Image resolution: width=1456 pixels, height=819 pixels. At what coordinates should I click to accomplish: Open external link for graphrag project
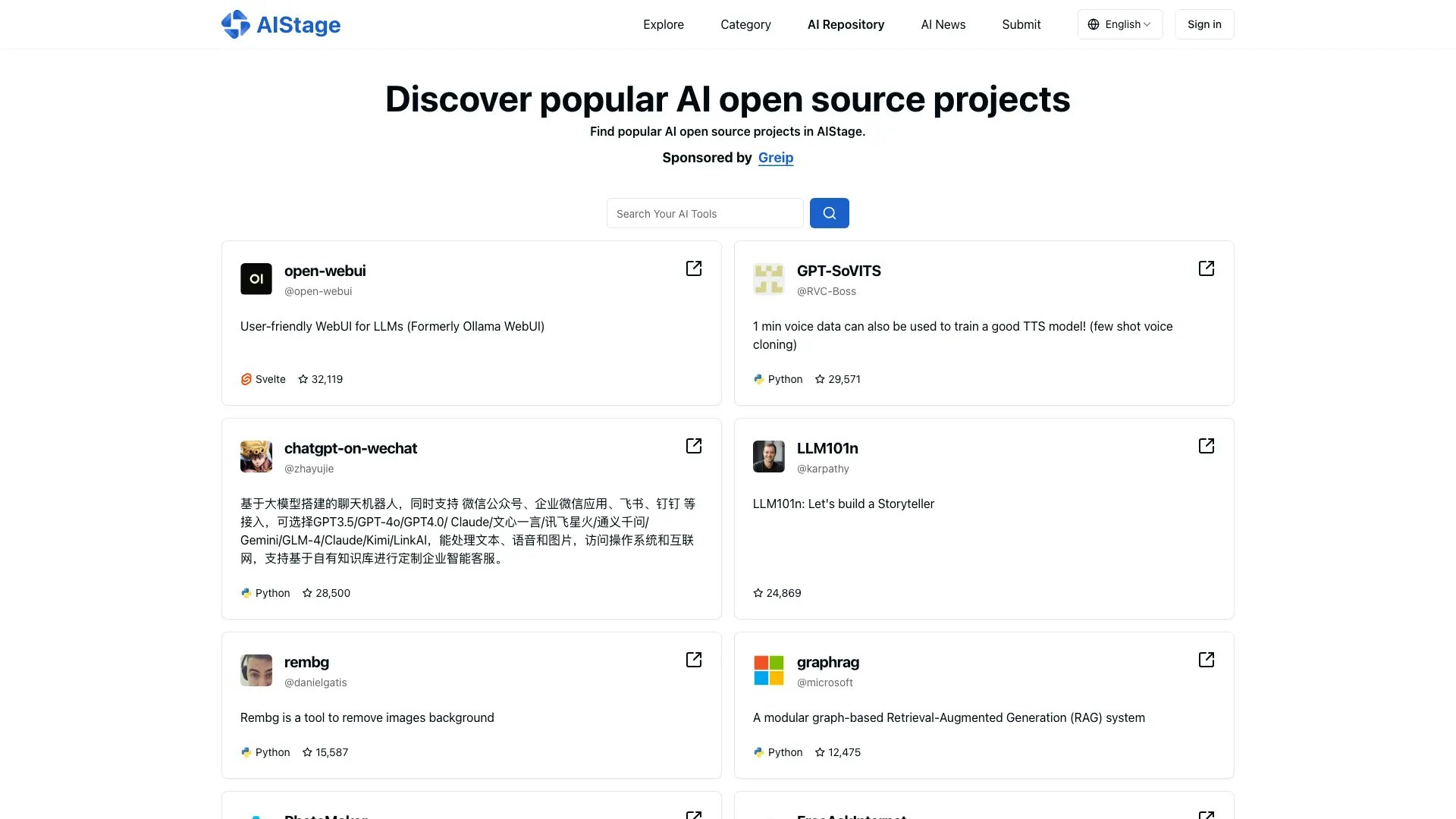coord(1206,660)
